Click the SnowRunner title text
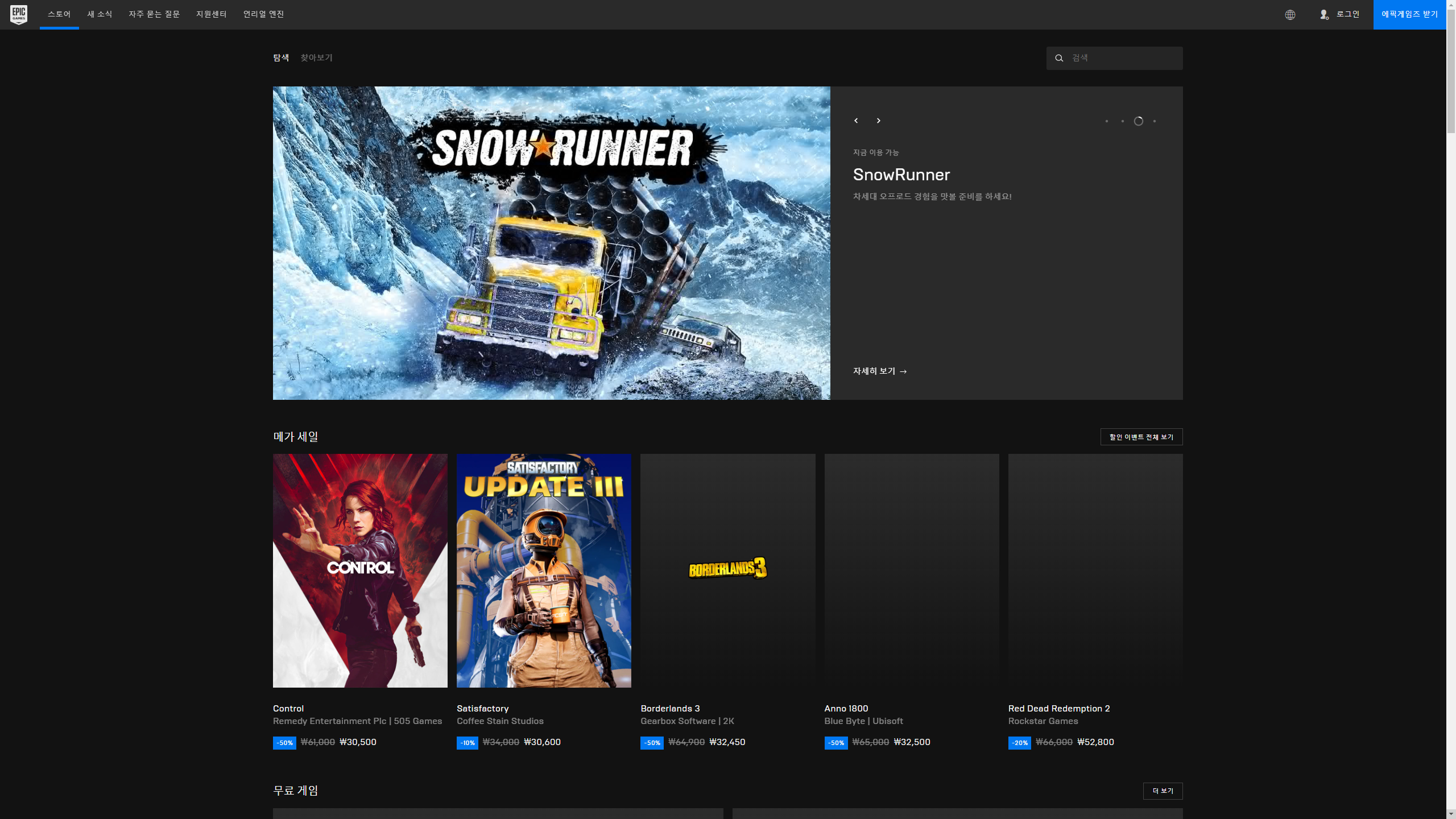Viewport: 1456px width, 819px height. (901, 175)
